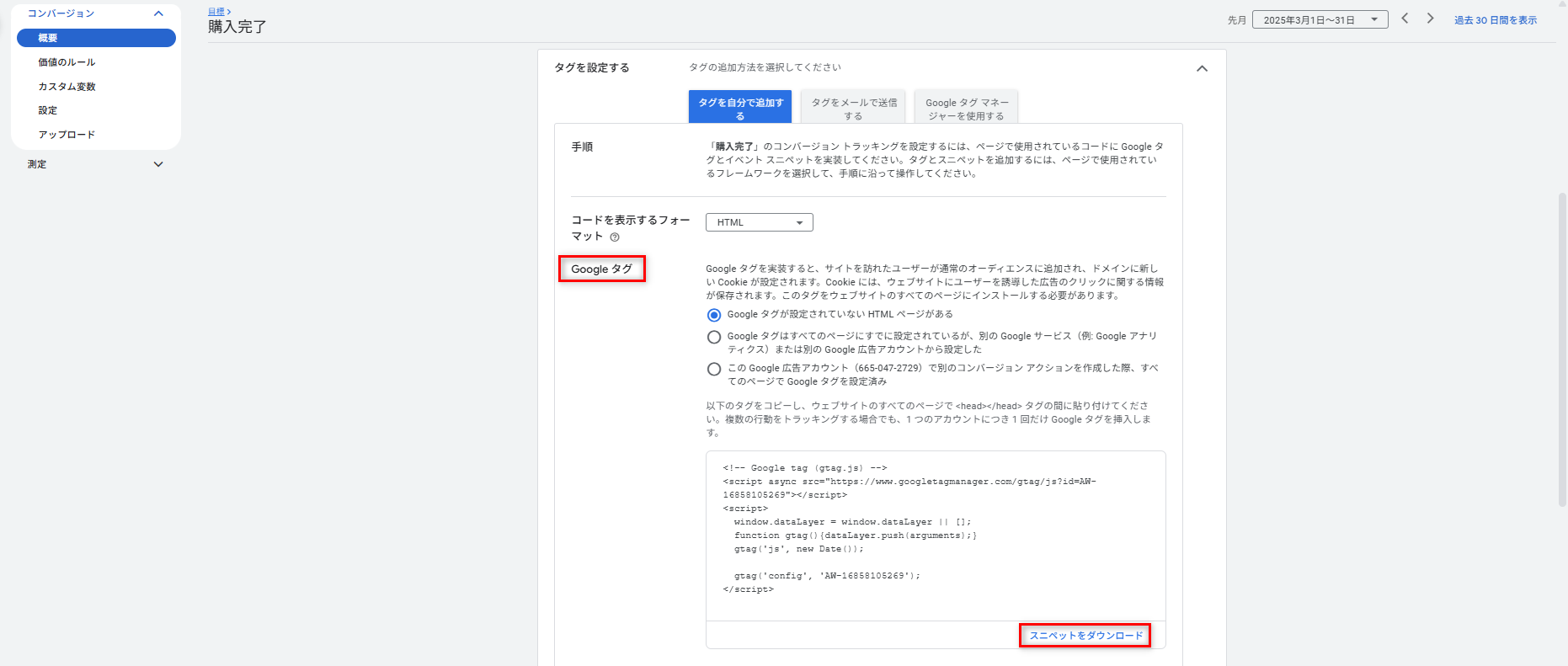Click the page vertical scrollbar

coord(1562,349)
